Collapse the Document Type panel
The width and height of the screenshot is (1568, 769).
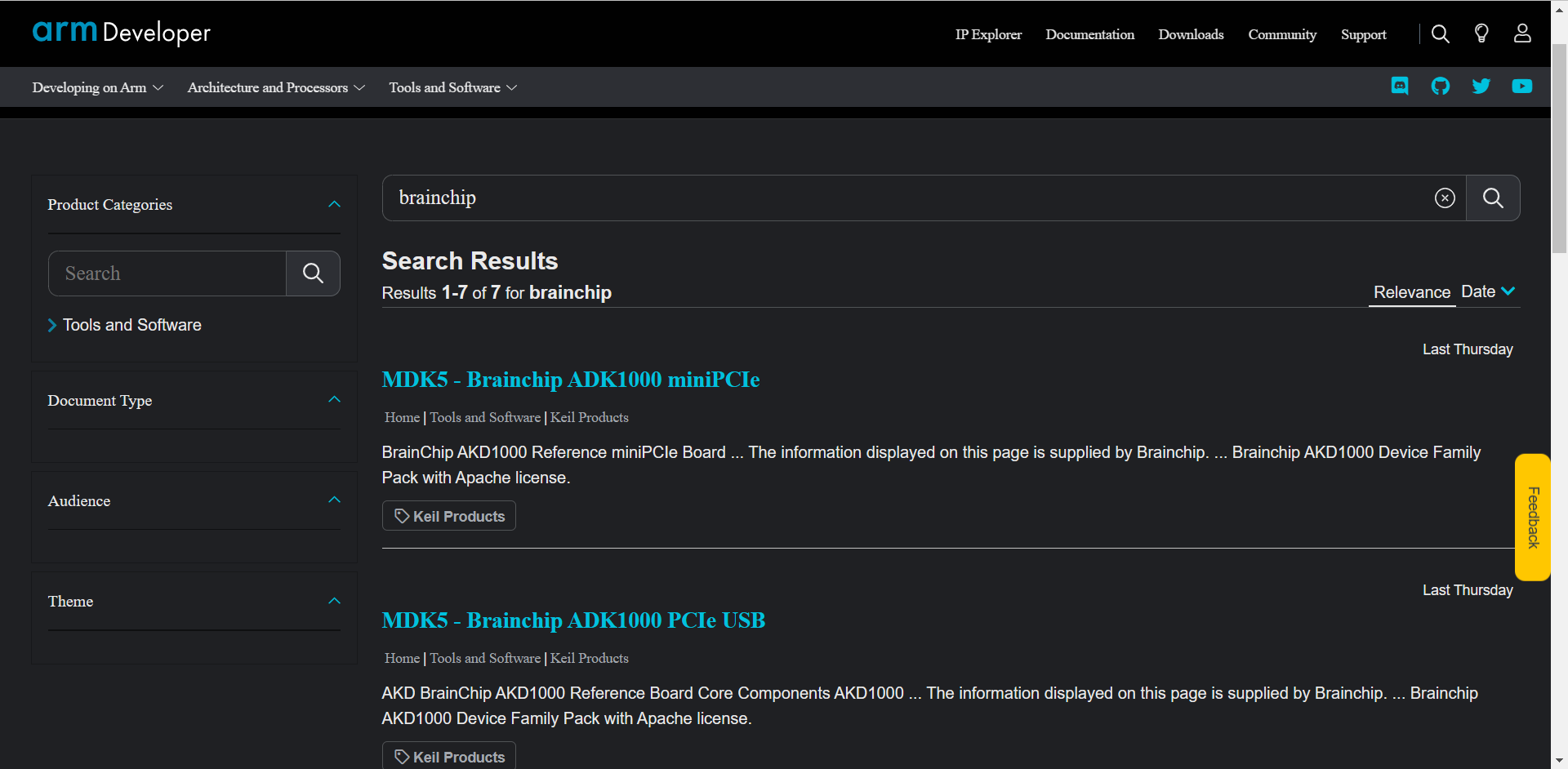click(x=334, y=400)
